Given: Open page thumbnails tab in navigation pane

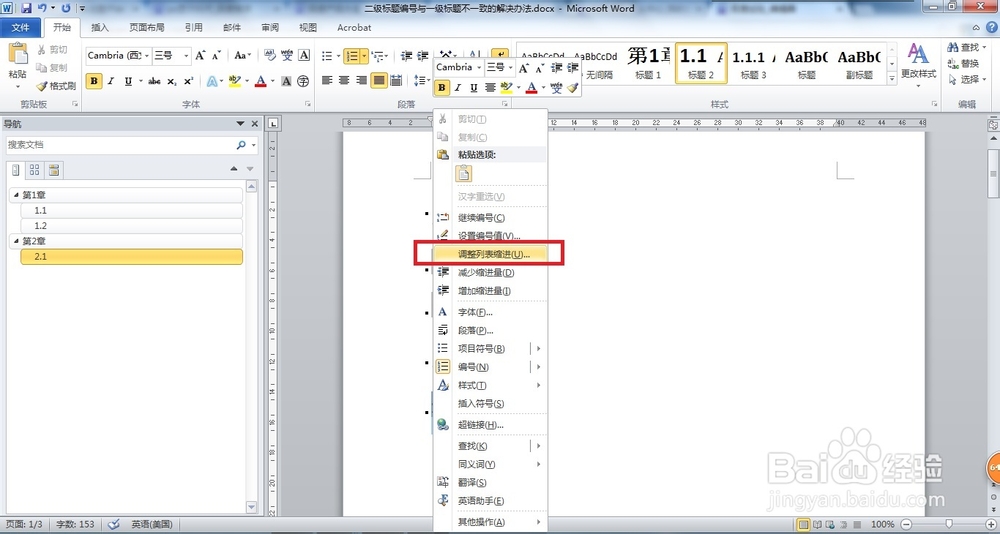Looking at the screenshot, I should click(34, 170).
